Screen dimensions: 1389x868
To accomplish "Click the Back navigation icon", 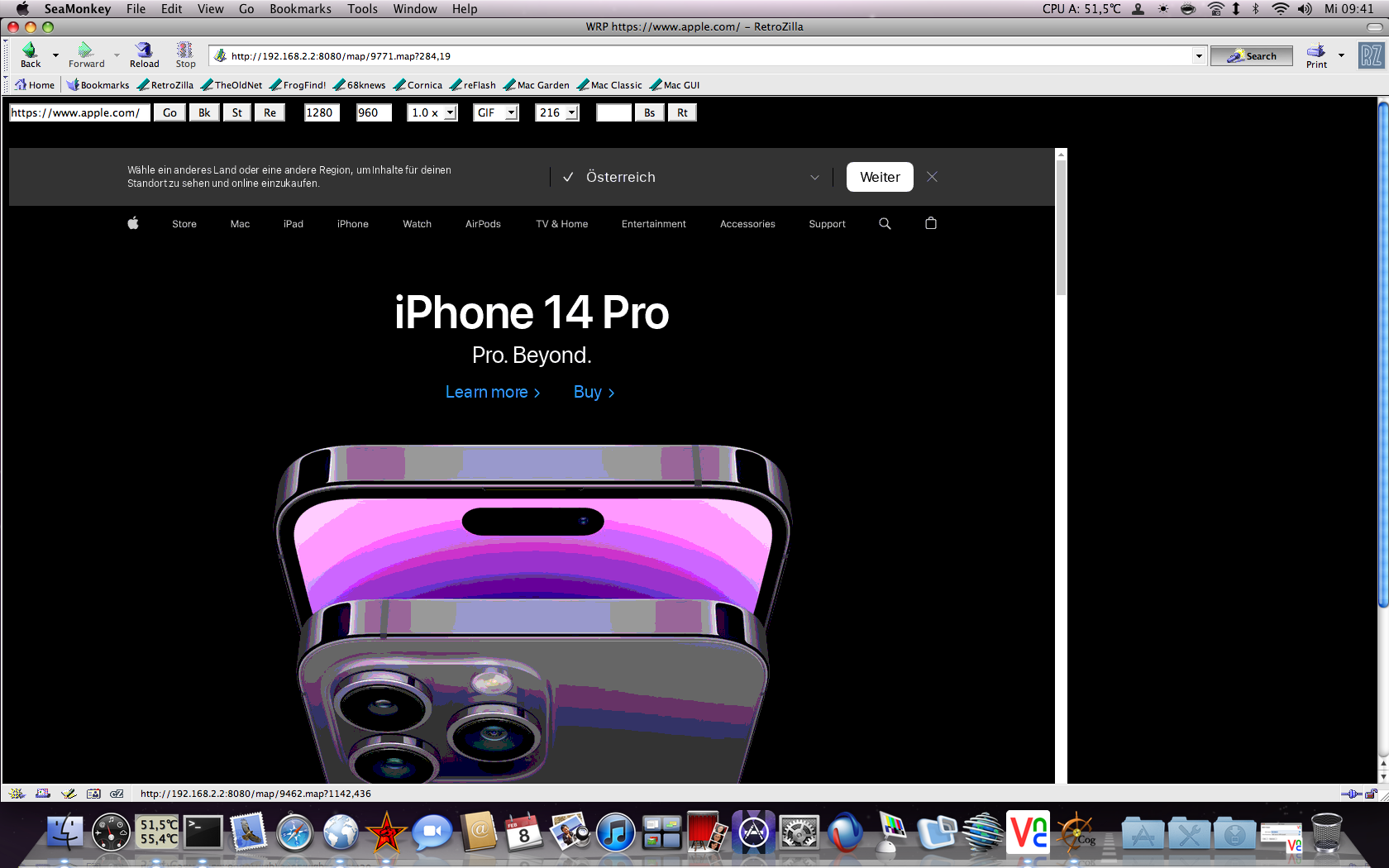I will pyautogui.click(x=31, y=55).
